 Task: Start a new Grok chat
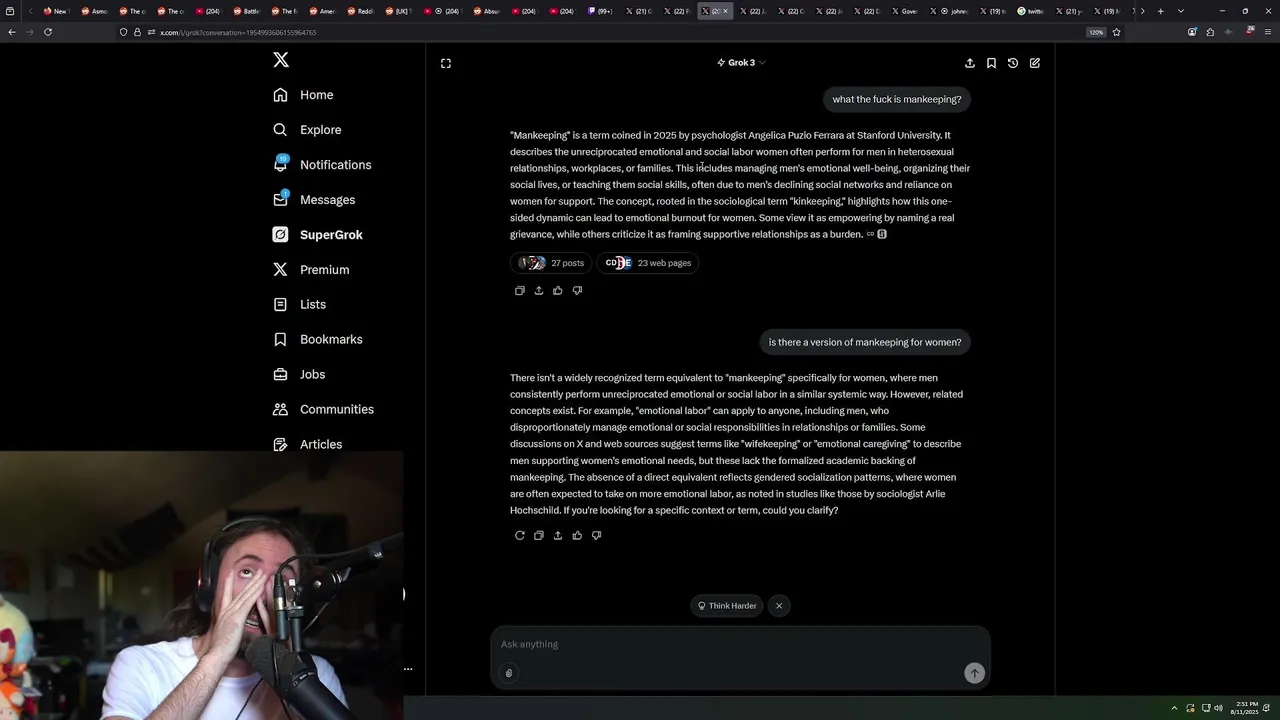coord(1035,63)
